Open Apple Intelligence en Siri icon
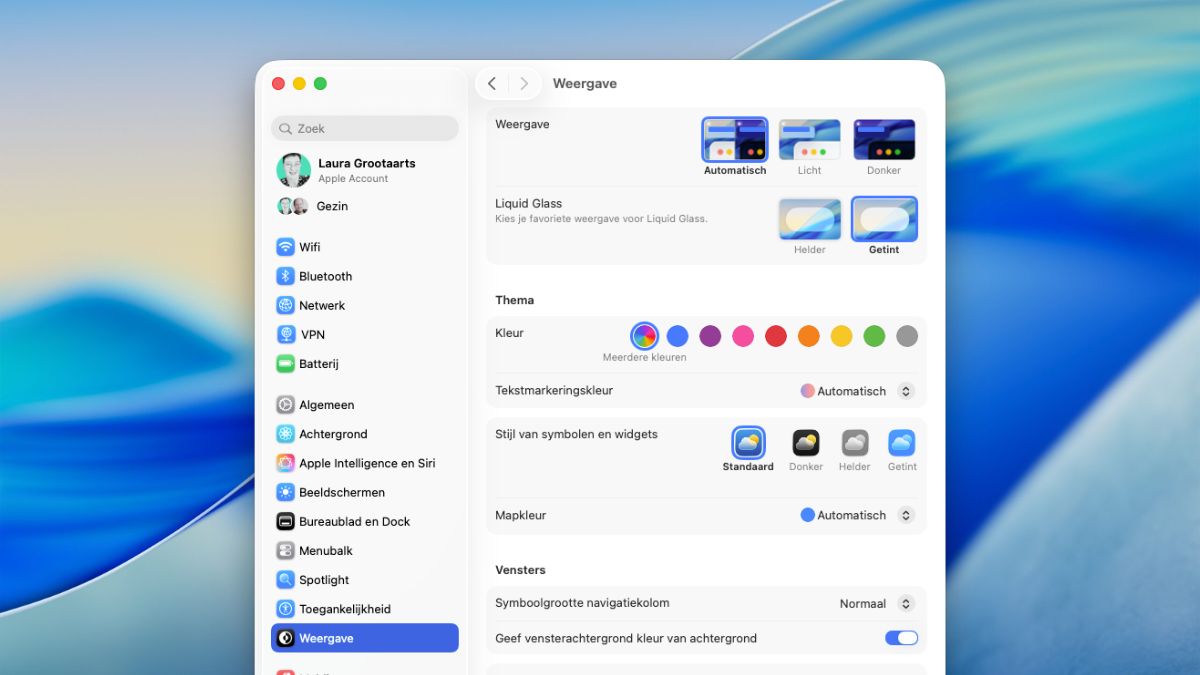Viewport: 1200px width, 675px height. coord(286,463)
